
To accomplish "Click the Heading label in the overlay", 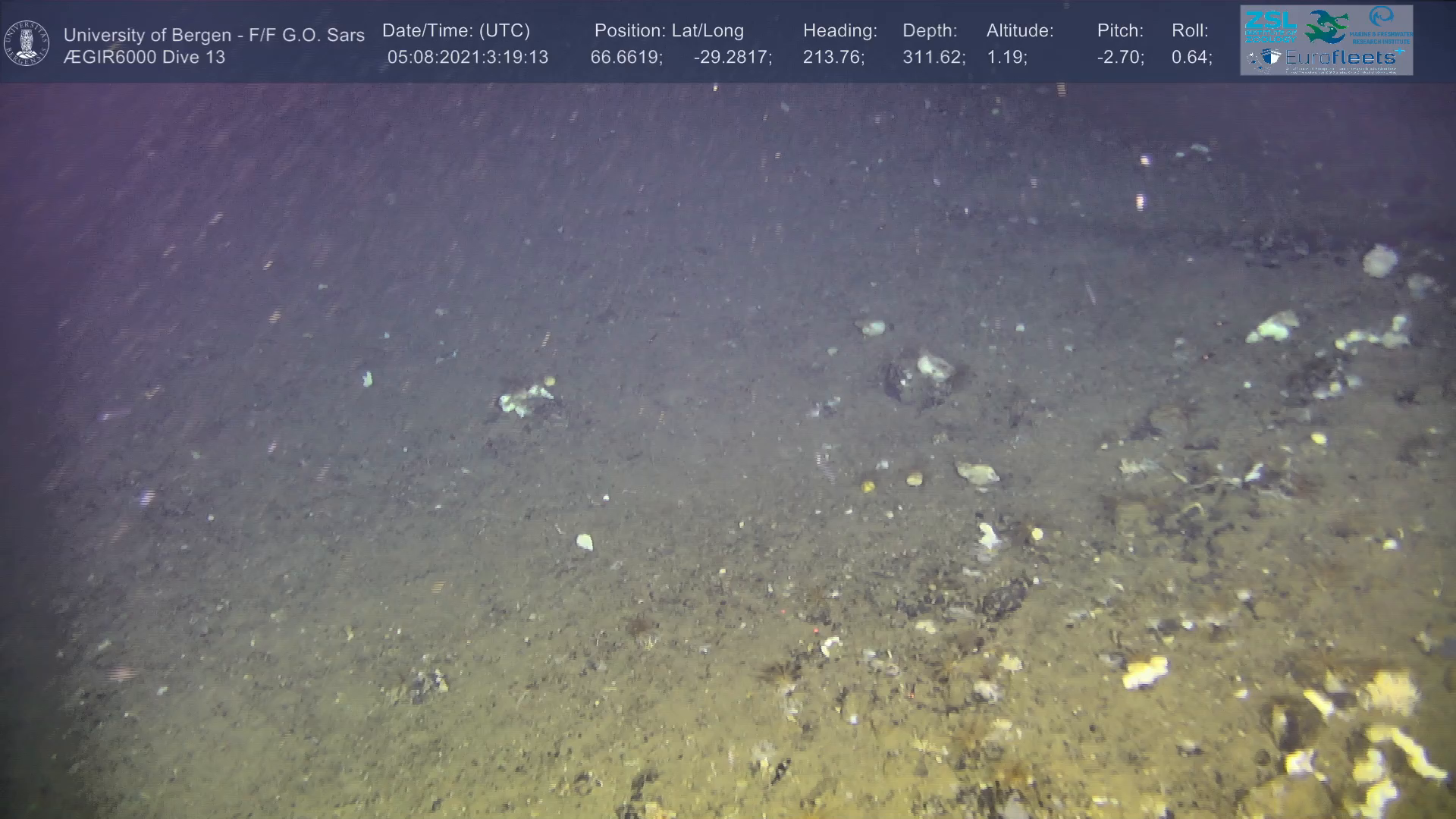I will [x=839, y=31].
